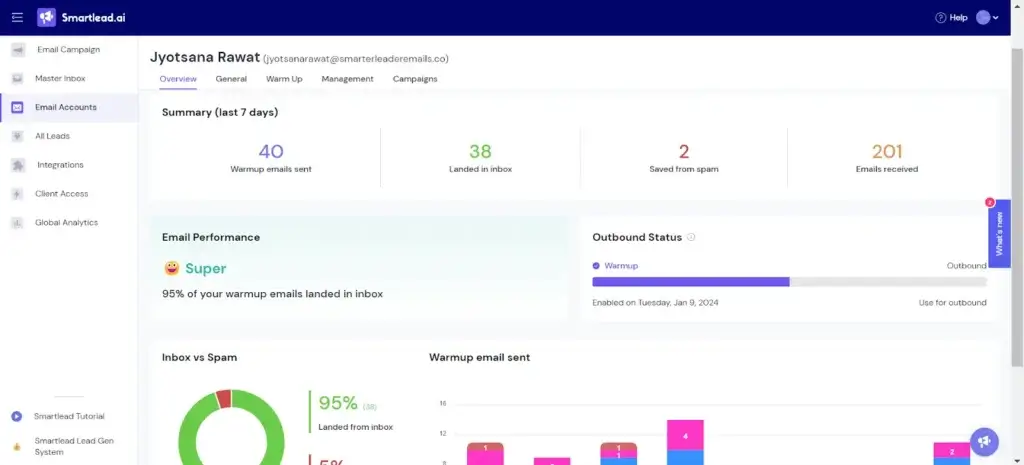Go to Email Campaign in sidebar

pos(69,50)
